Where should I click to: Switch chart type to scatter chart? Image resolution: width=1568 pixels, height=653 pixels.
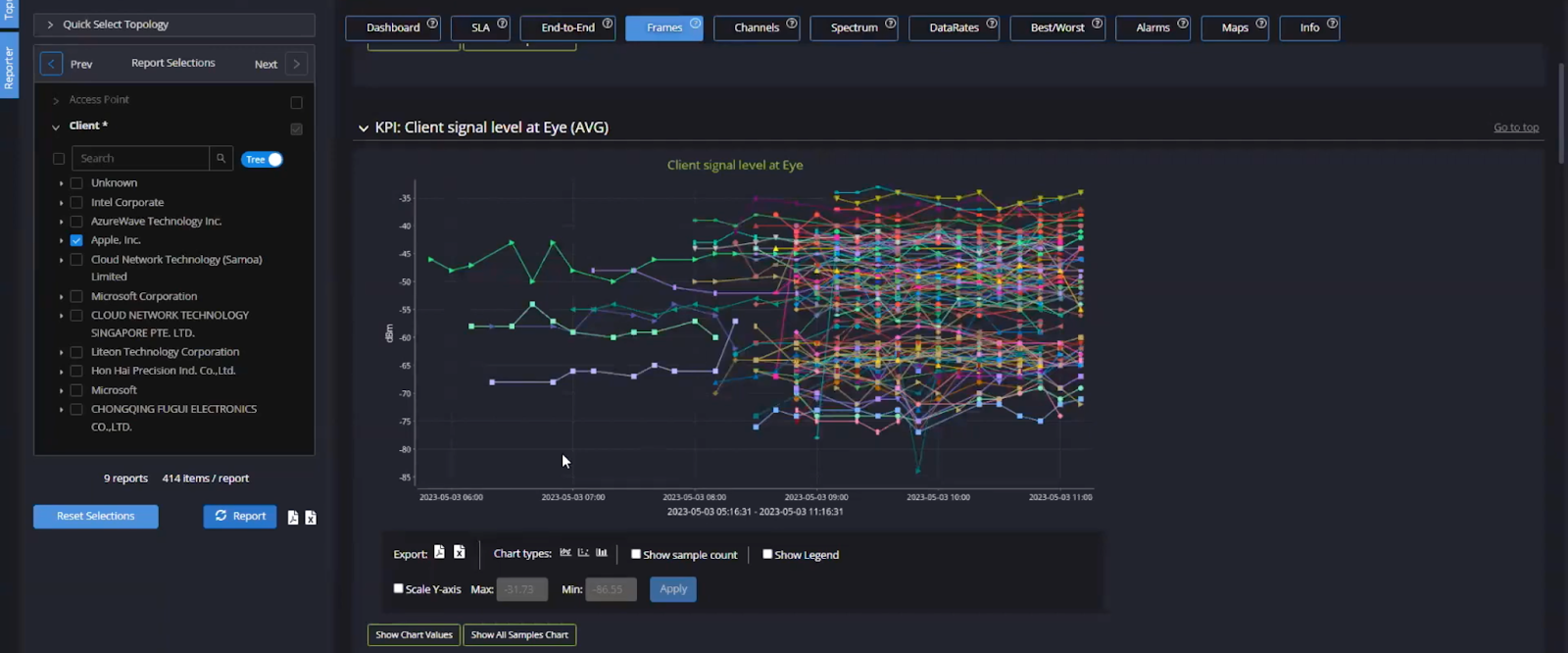pyautogui.click(x=583, y=553)
